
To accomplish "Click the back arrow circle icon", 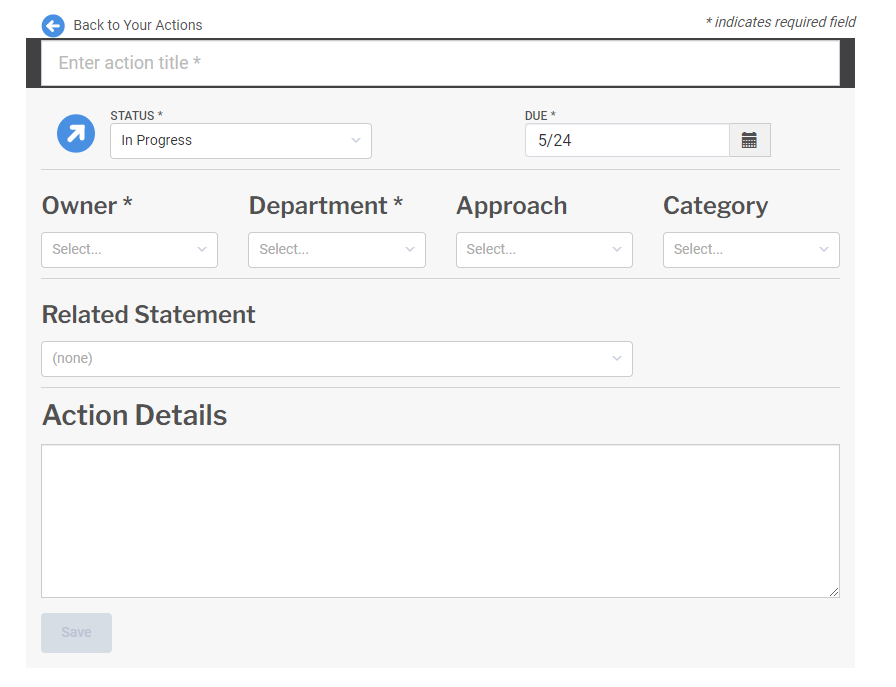I will pyautogui.click(x=53, y=25).
